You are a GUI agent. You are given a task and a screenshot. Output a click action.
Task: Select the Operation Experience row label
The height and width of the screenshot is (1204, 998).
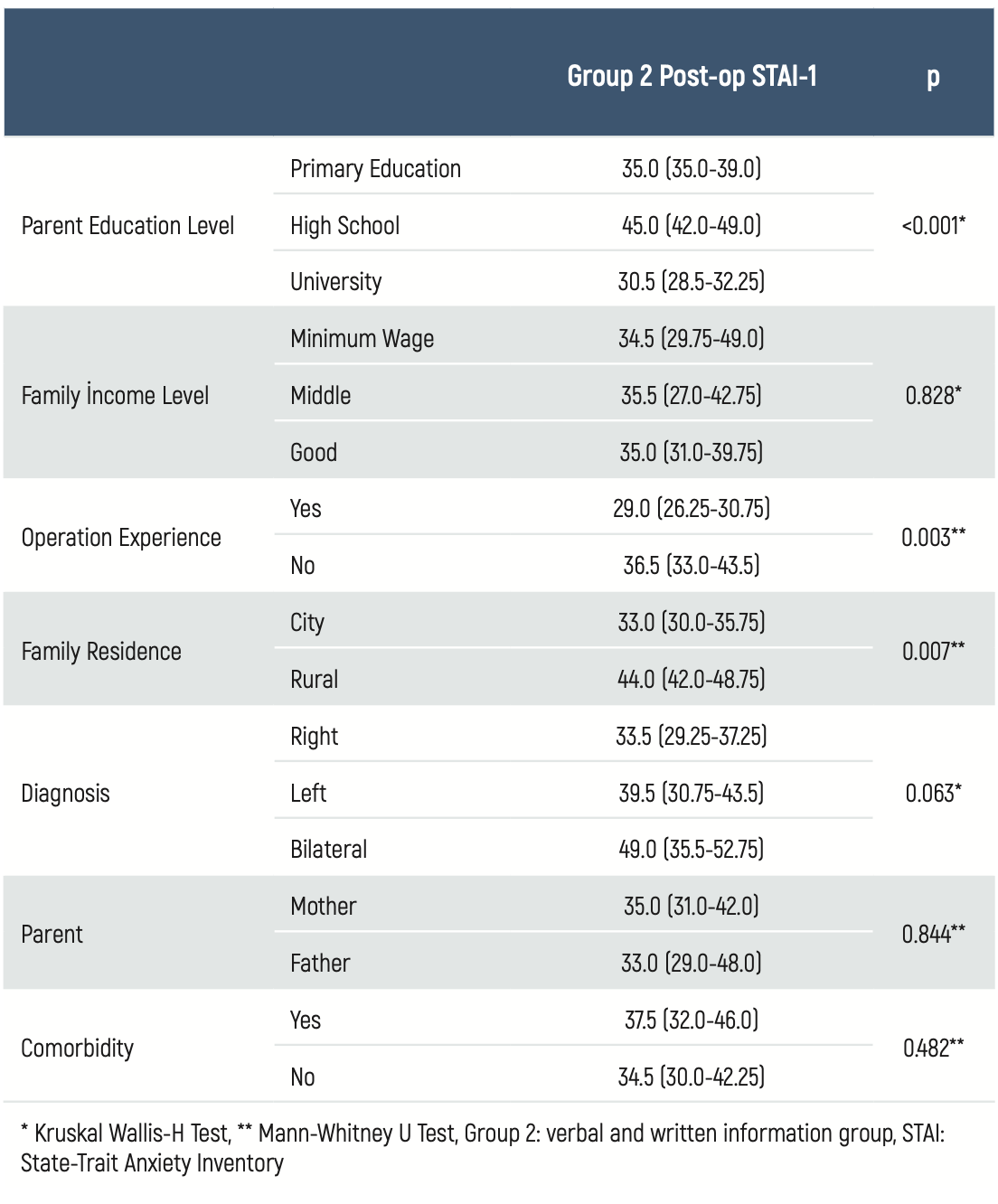tap(121, 538)
